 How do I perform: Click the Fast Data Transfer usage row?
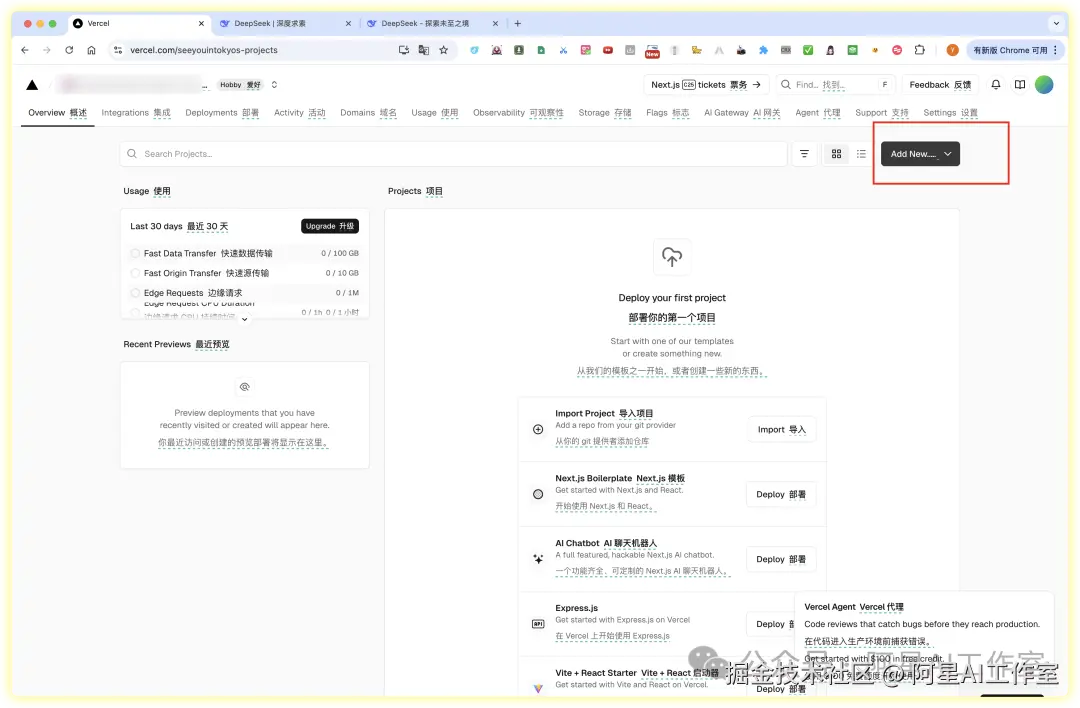click(245, 253)
